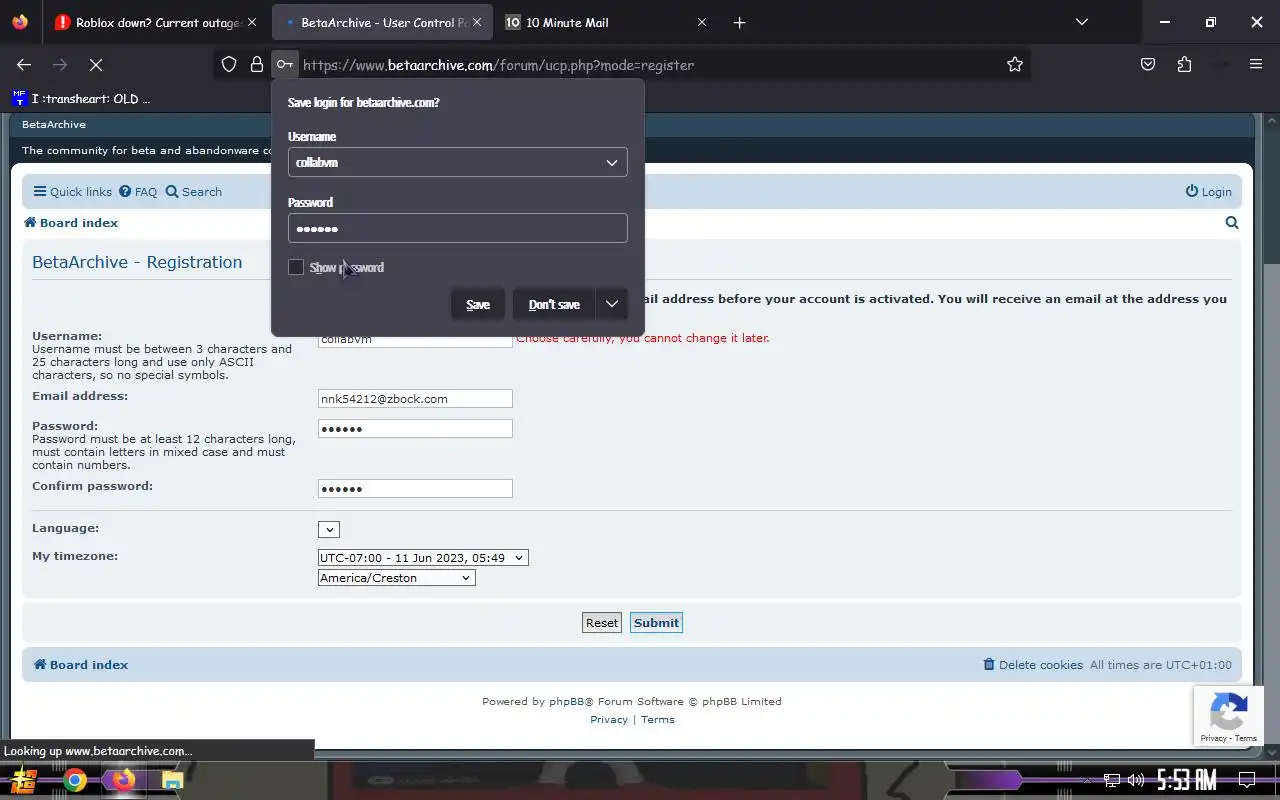Open File Explorer from the taskbar

pyautogui.click(x=172, y=780)
